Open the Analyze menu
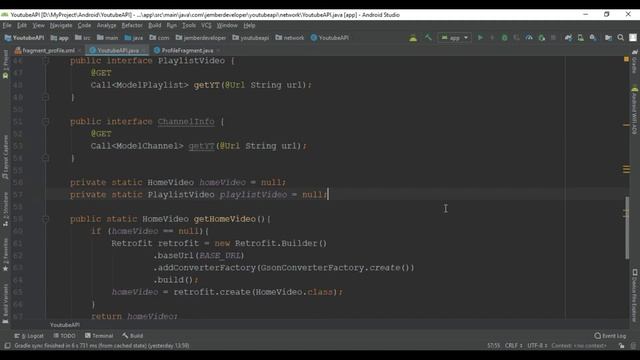 (x=106, y=25)
